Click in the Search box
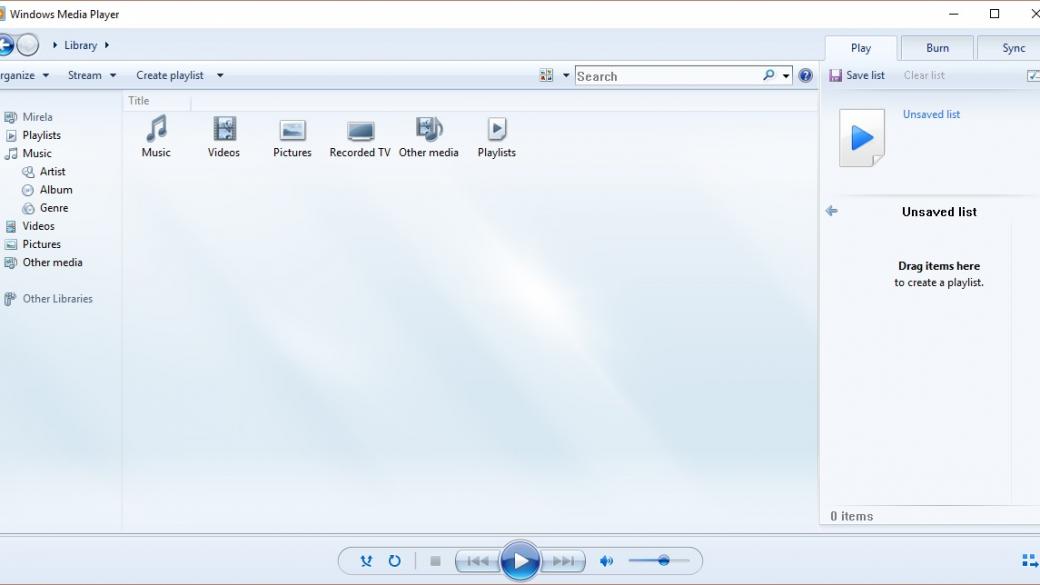Image resolution: width=1040 pixels, height=585 pixels. point(669,76)
